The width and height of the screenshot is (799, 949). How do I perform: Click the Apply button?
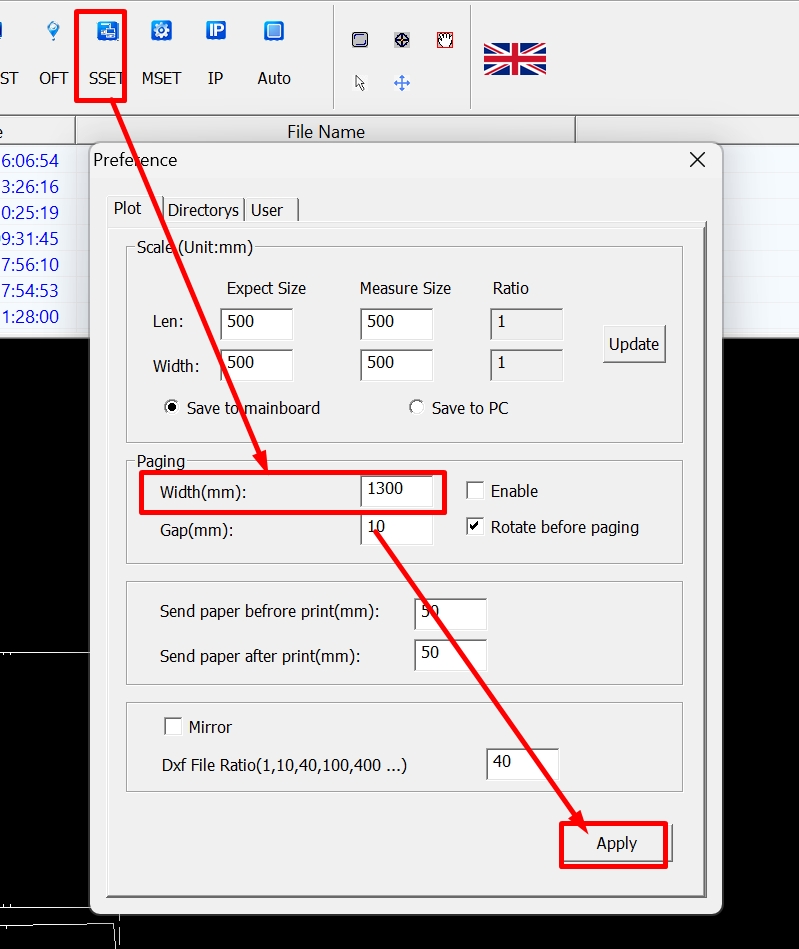pos(616,843)
